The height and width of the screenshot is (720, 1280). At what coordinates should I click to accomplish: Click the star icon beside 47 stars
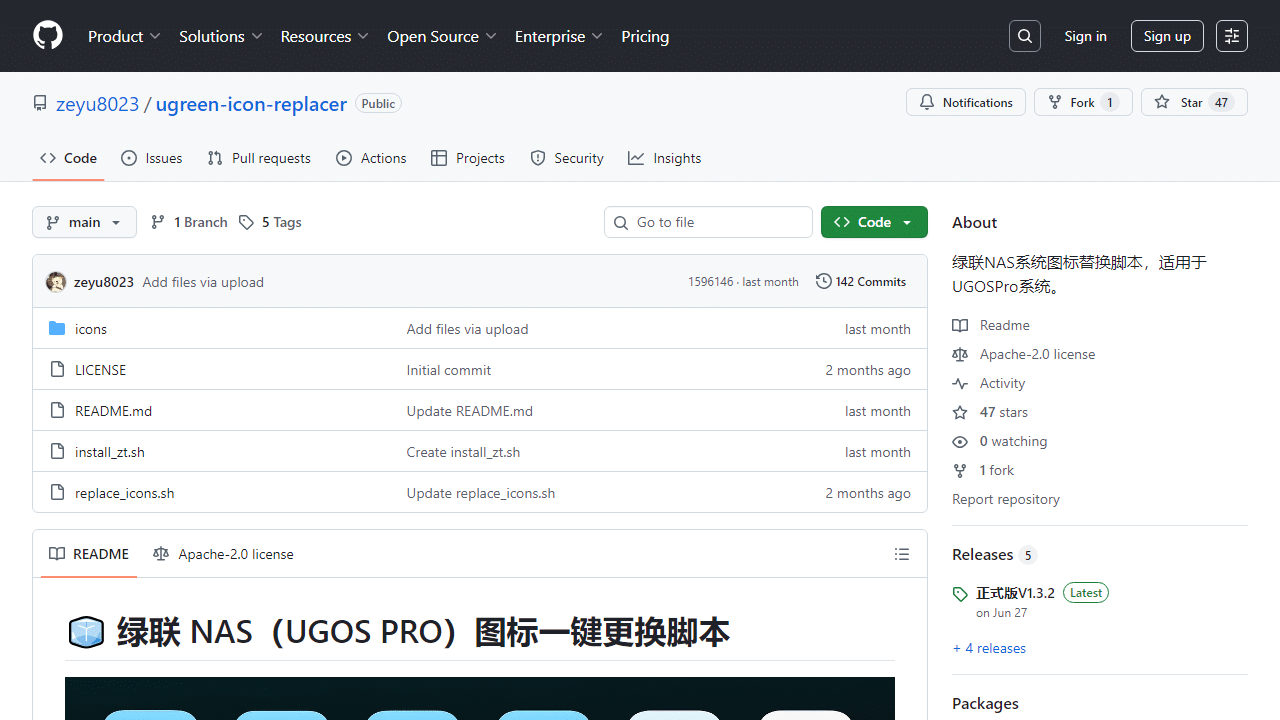(960, 412)
